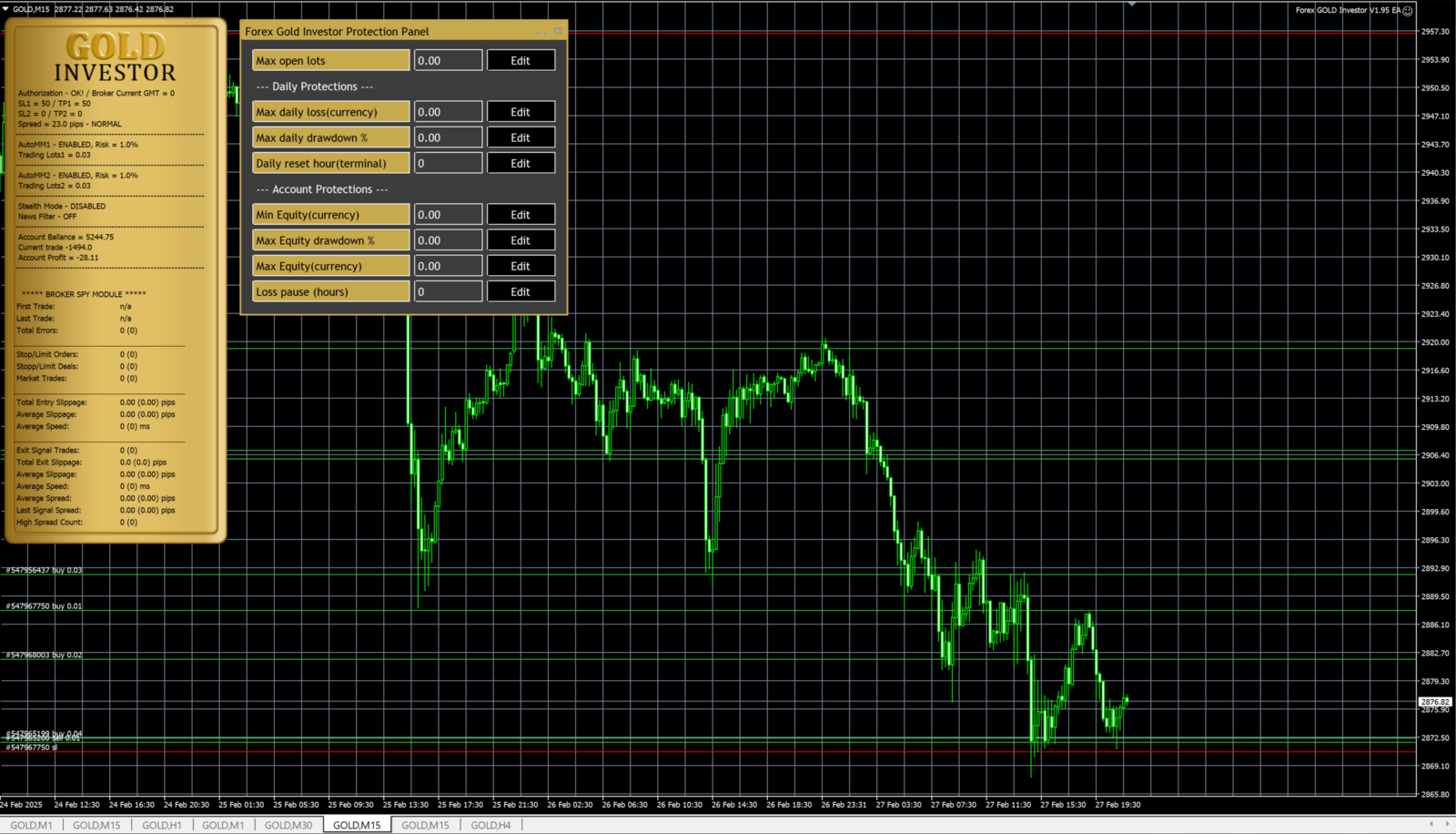Switch to the GOLD,H1 chart tab
Viewport: 1456px width, 834px height.
161,825
